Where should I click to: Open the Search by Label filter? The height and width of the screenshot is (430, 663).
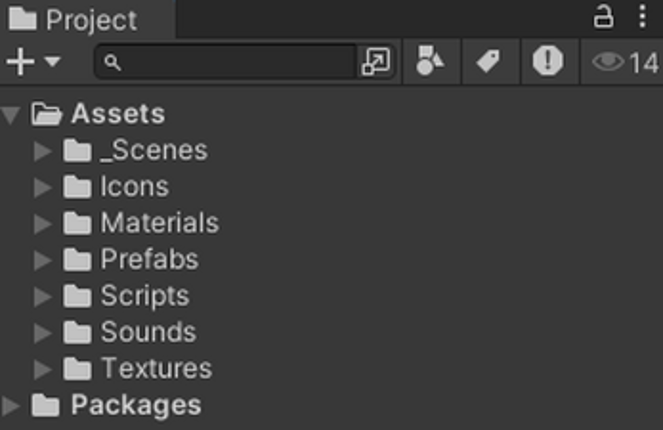click(x=488, y=62)
